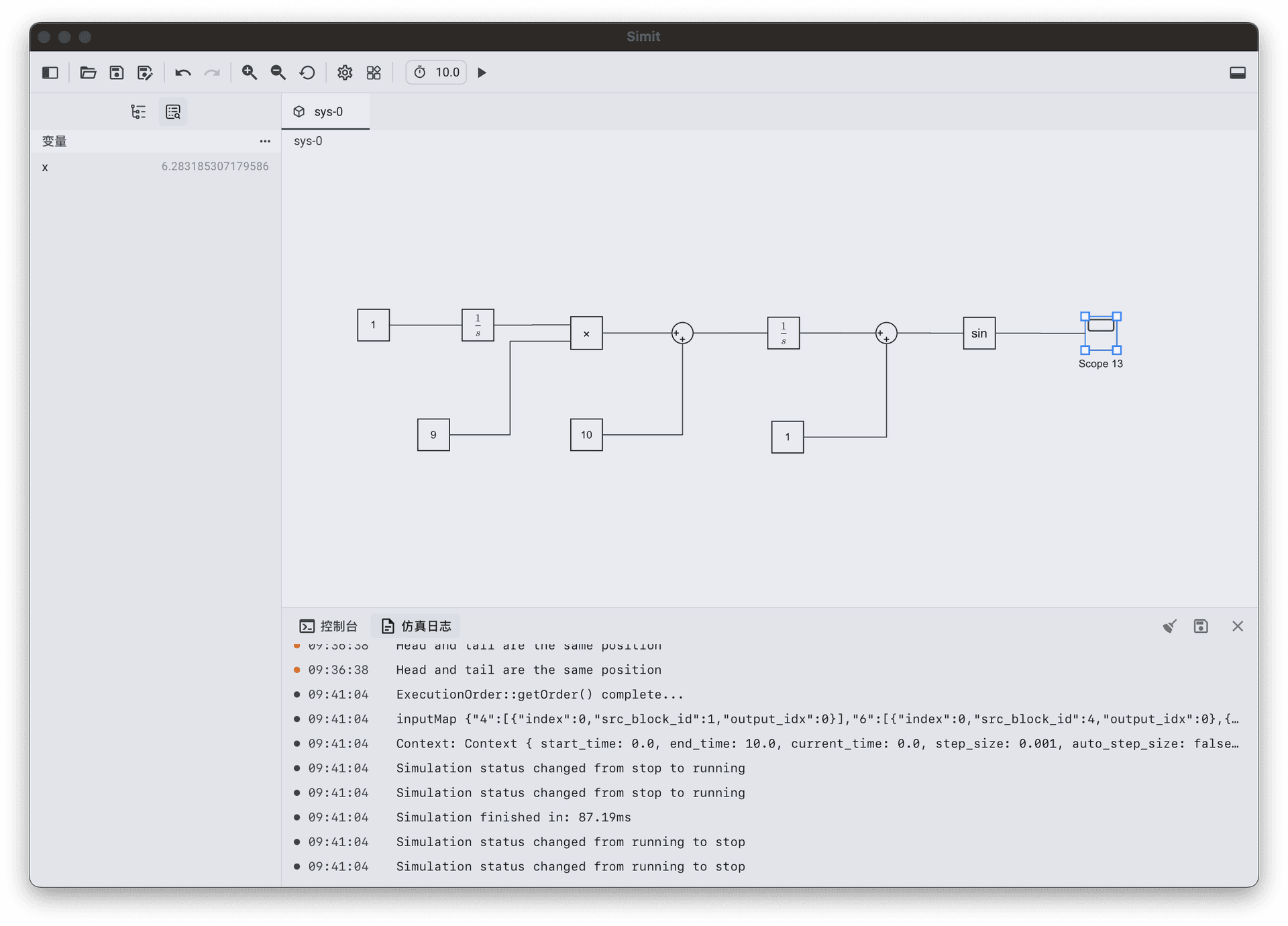
Task: Open a model file using the folder icon
Action: tap(88, 72)
